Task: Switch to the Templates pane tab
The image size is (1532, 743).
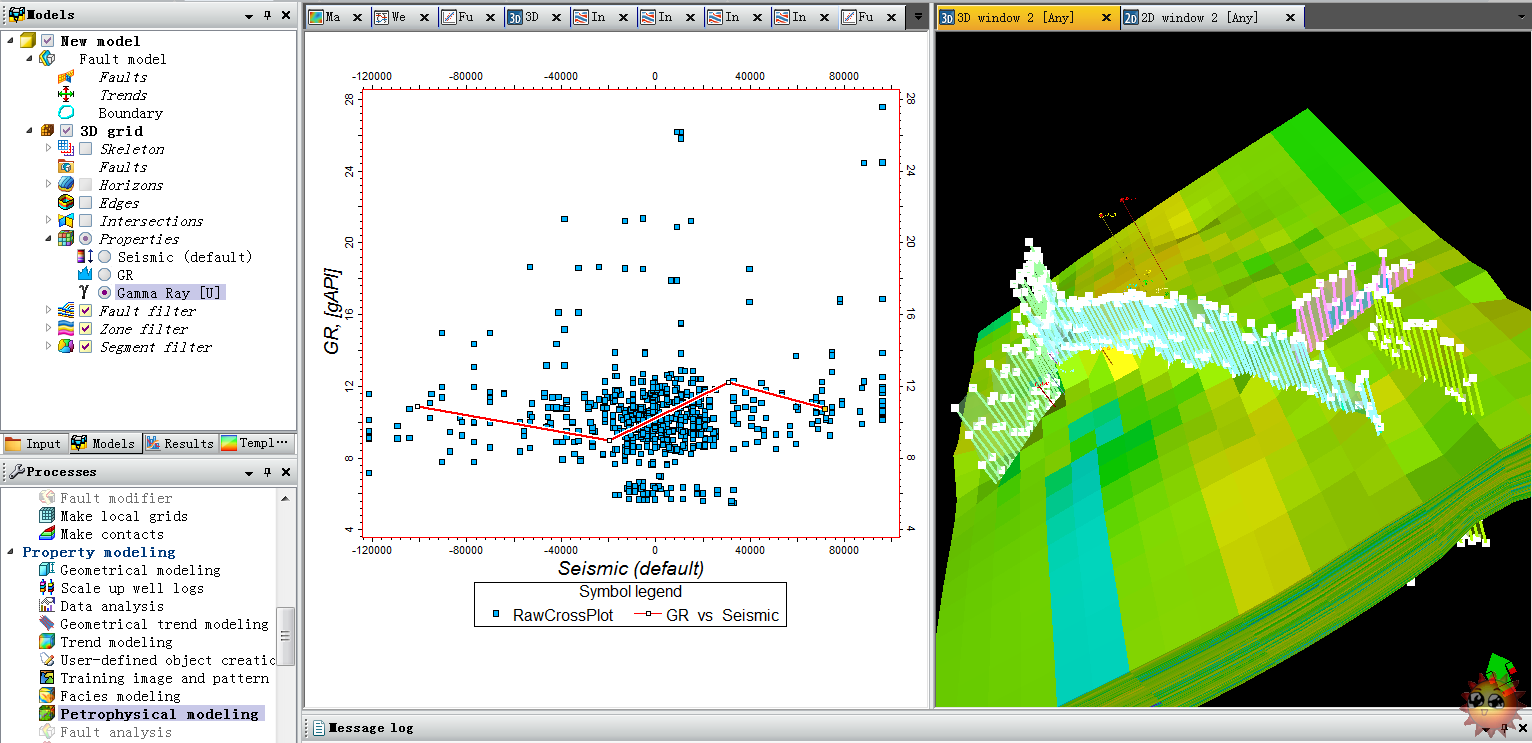Action: [x=256, y=443]
